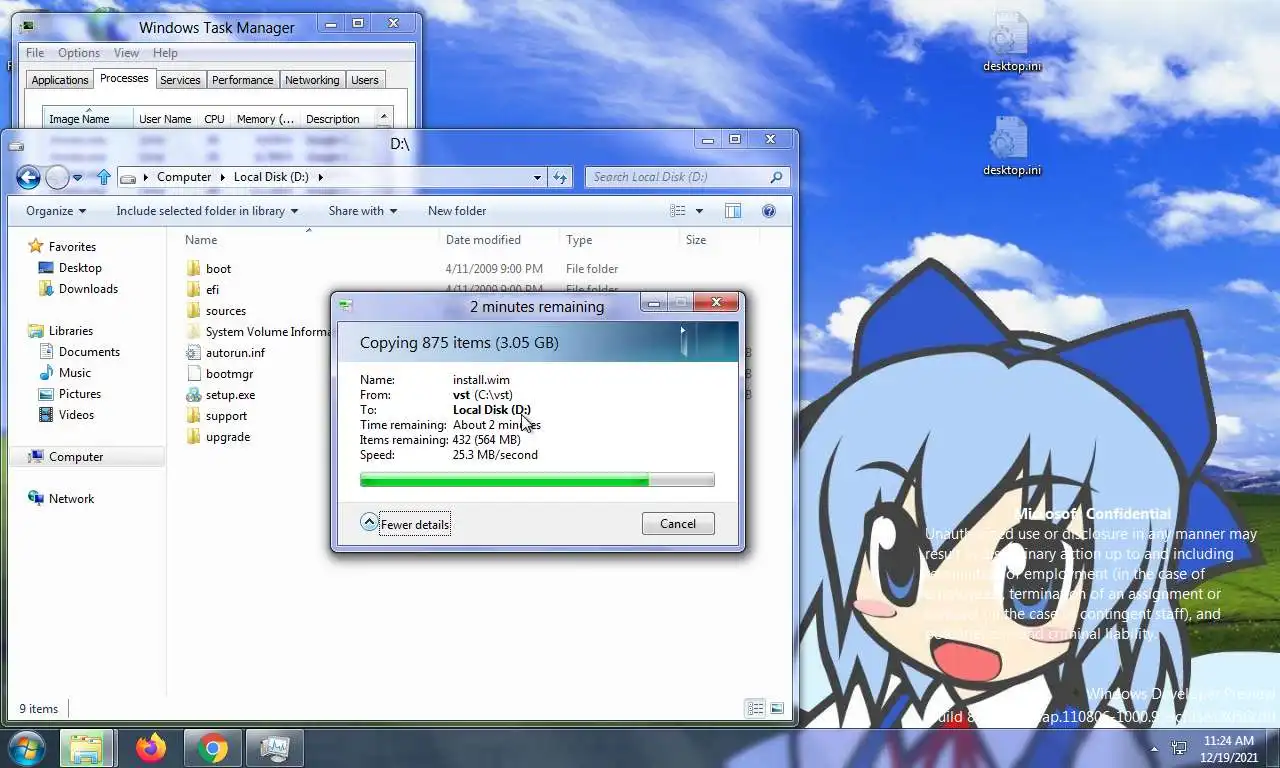Open Pictures library

coord(80,394)
